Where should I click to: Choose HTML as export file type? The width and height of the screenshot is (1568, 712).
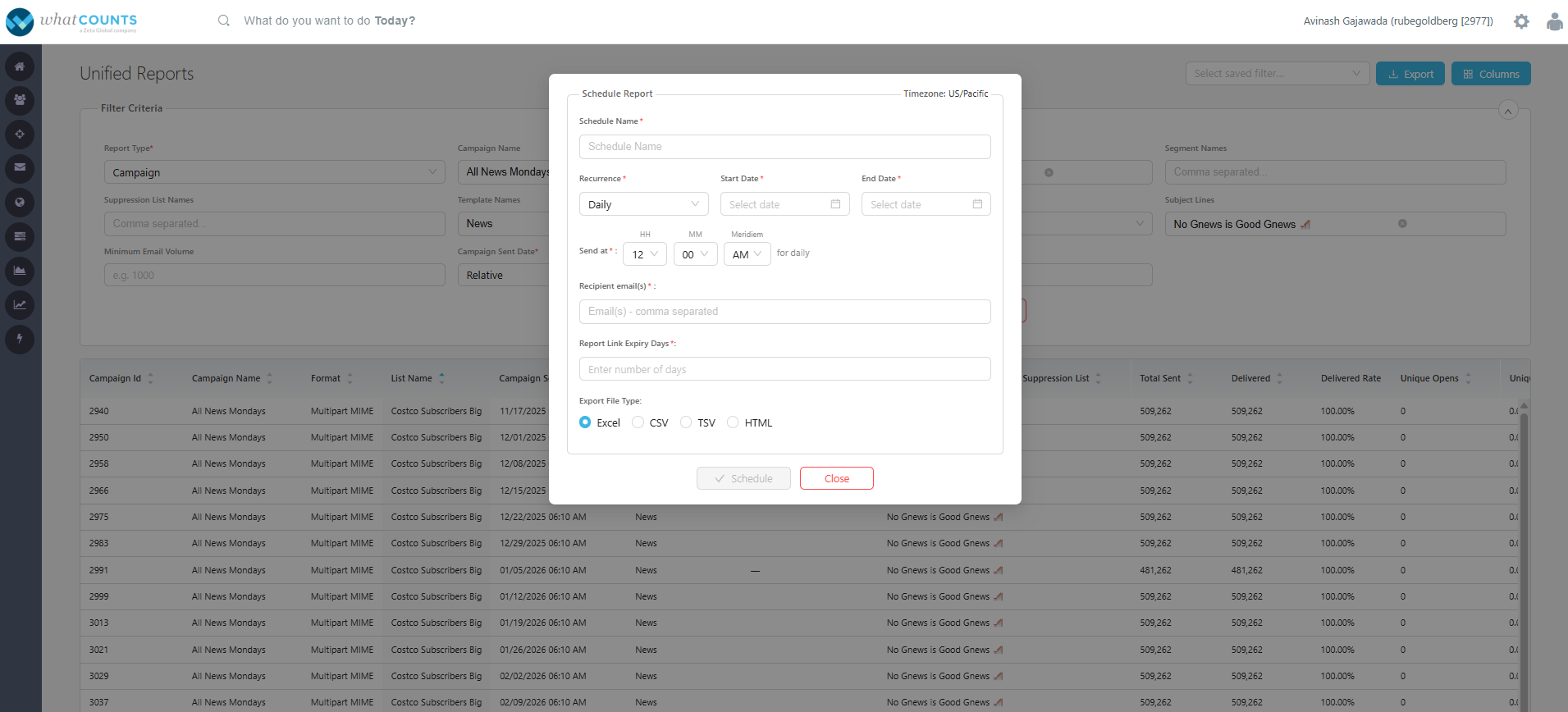point(733,422)
